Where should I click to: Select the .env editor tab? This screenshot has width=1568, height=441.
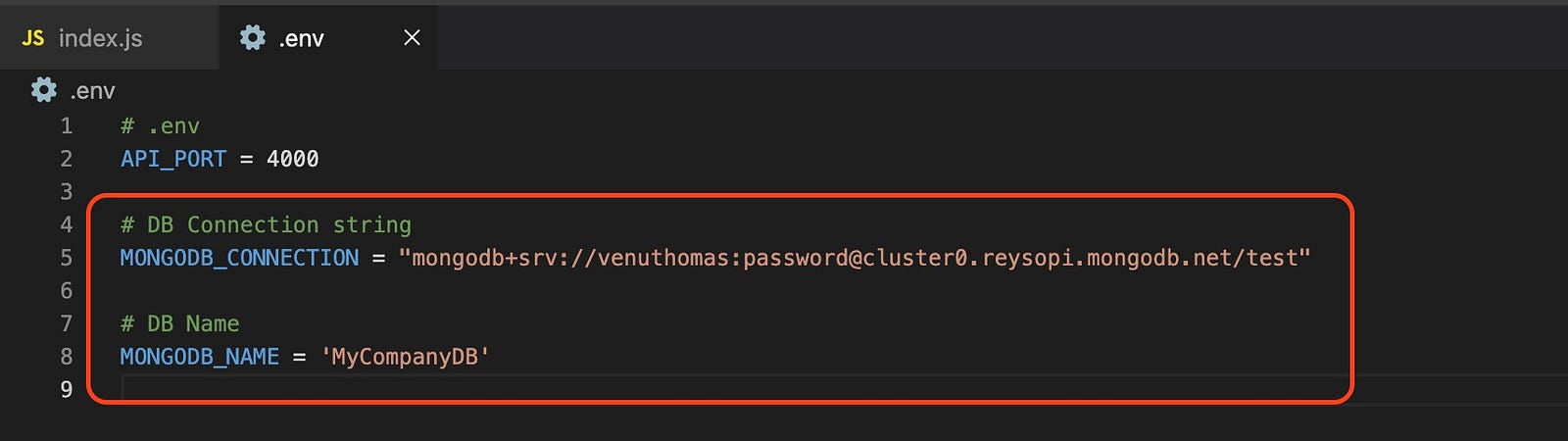328,37
